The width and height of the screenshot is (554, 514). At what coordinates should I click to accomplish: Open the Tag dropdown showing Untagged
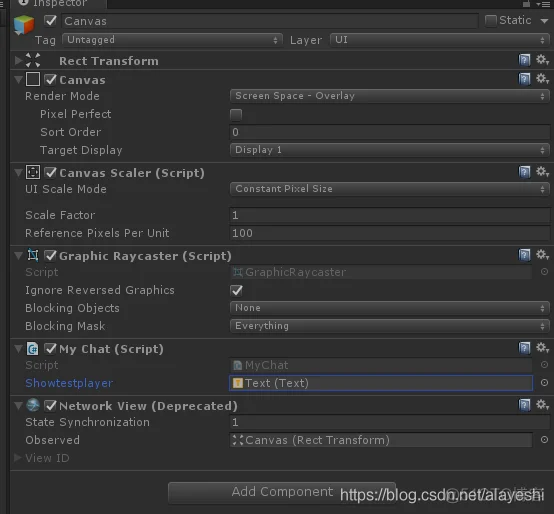pyautogui.click(x=172, y=40)
